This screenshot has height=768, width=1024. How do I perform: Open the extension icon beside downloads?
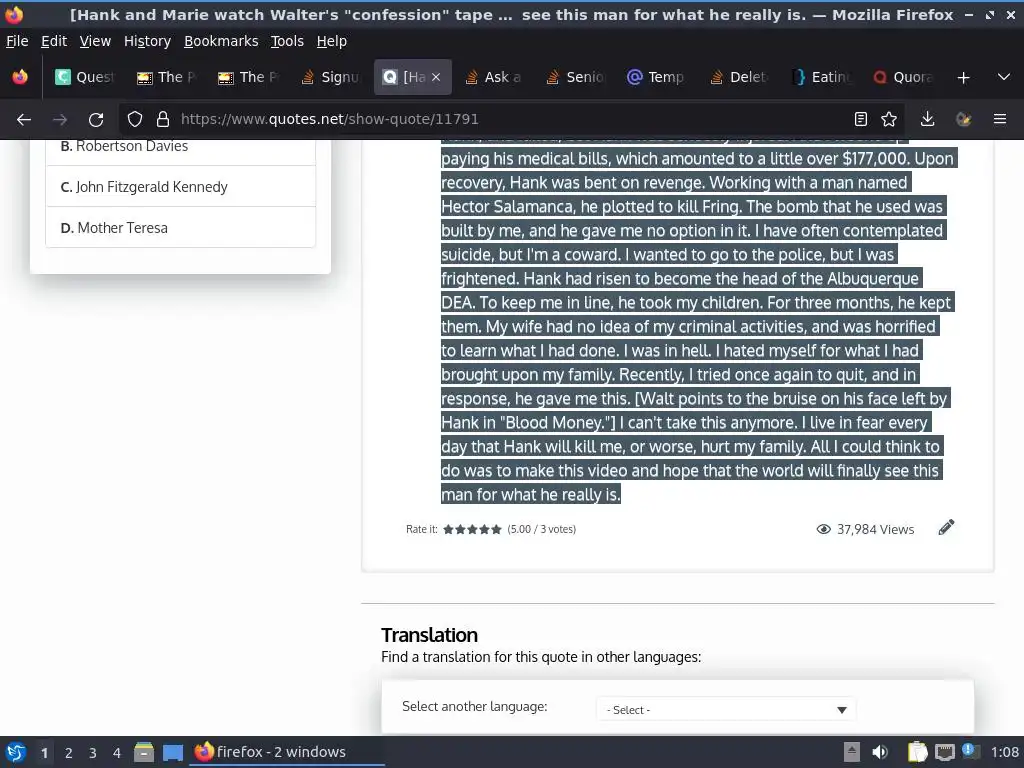pyautogui.click(x=963, y=120)
